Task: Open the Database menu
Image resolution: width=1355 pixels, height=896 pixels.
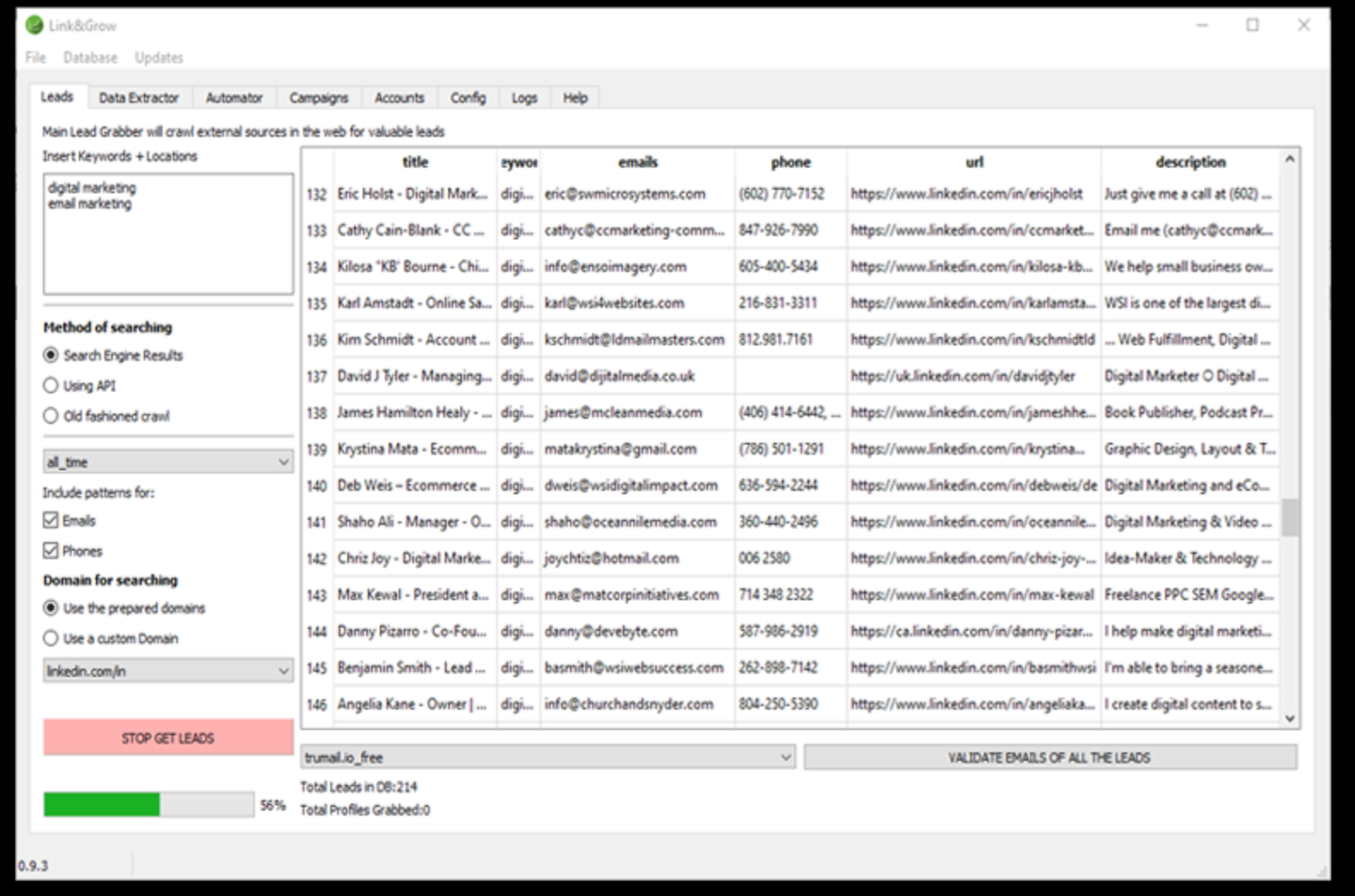Action: pyautogui.click(x=90, y=57)
